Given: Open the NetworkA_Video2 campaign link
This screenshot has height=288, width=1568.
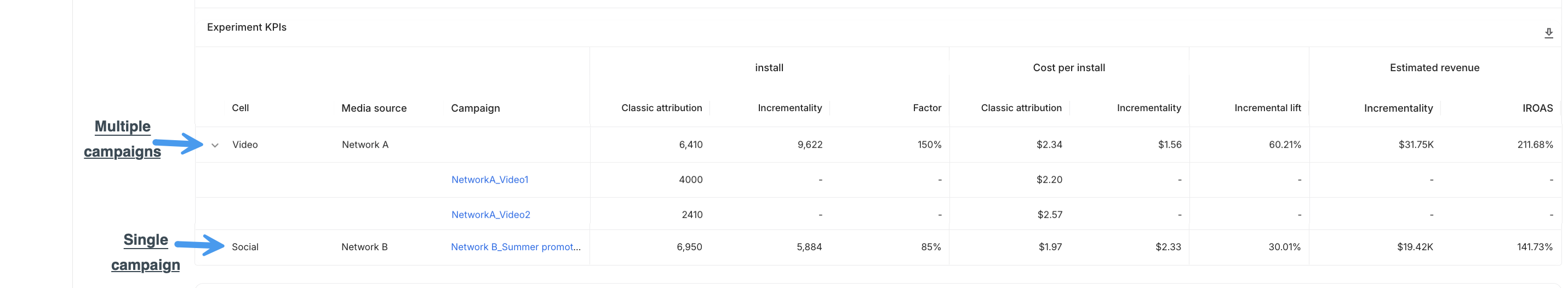Looking at the screenshot, I should pos(490,214).
